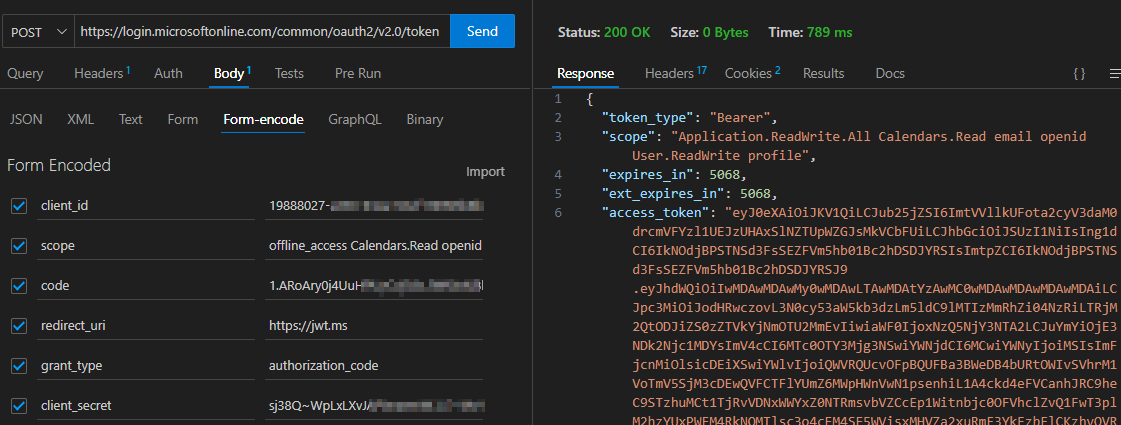The height and width of the screenshot is (425, 1121).
Task: Select Form body type
Action: point(183,119)
